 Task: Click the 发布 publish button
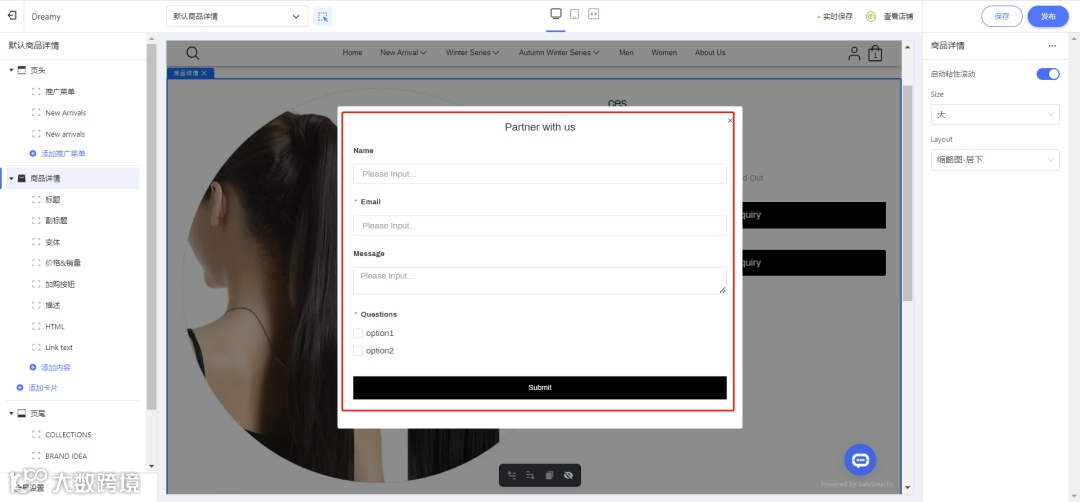point(1048,17)
